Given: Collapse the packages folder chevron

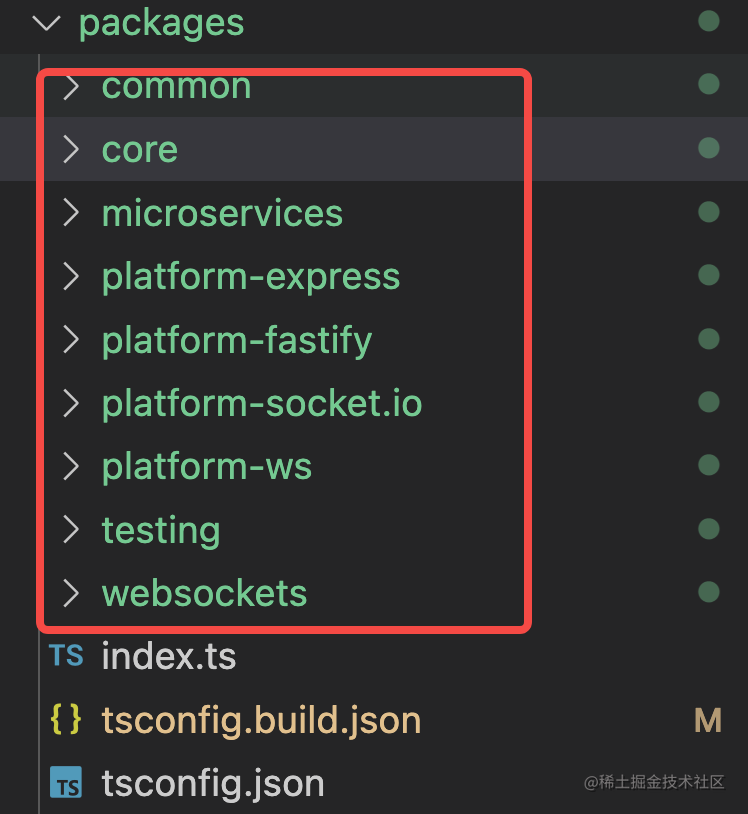Looking at the screenshot, I should 46,22.
